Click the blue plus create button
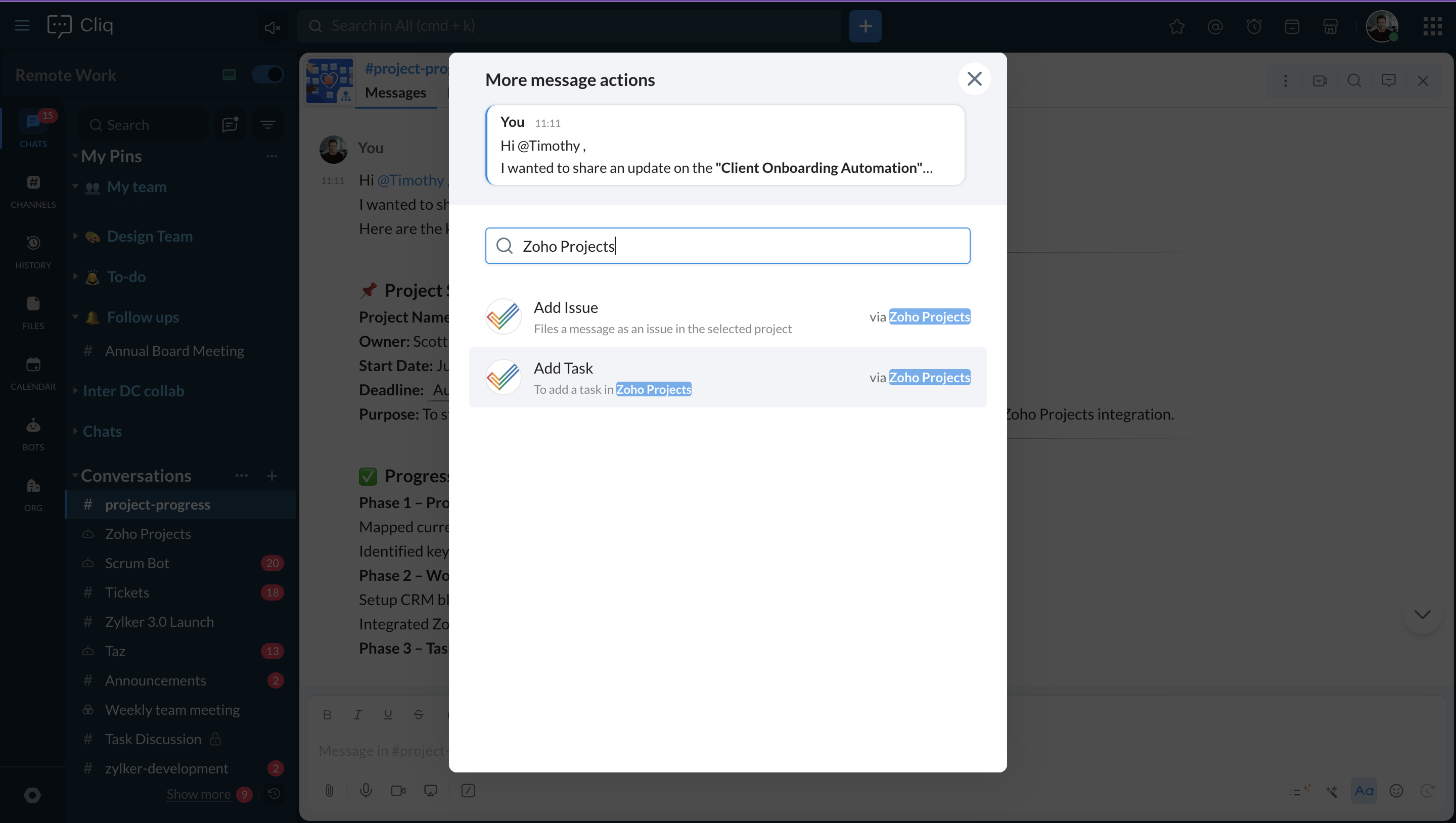The width and height of the screenshot is (1456, 823). (x=865, y=26)
